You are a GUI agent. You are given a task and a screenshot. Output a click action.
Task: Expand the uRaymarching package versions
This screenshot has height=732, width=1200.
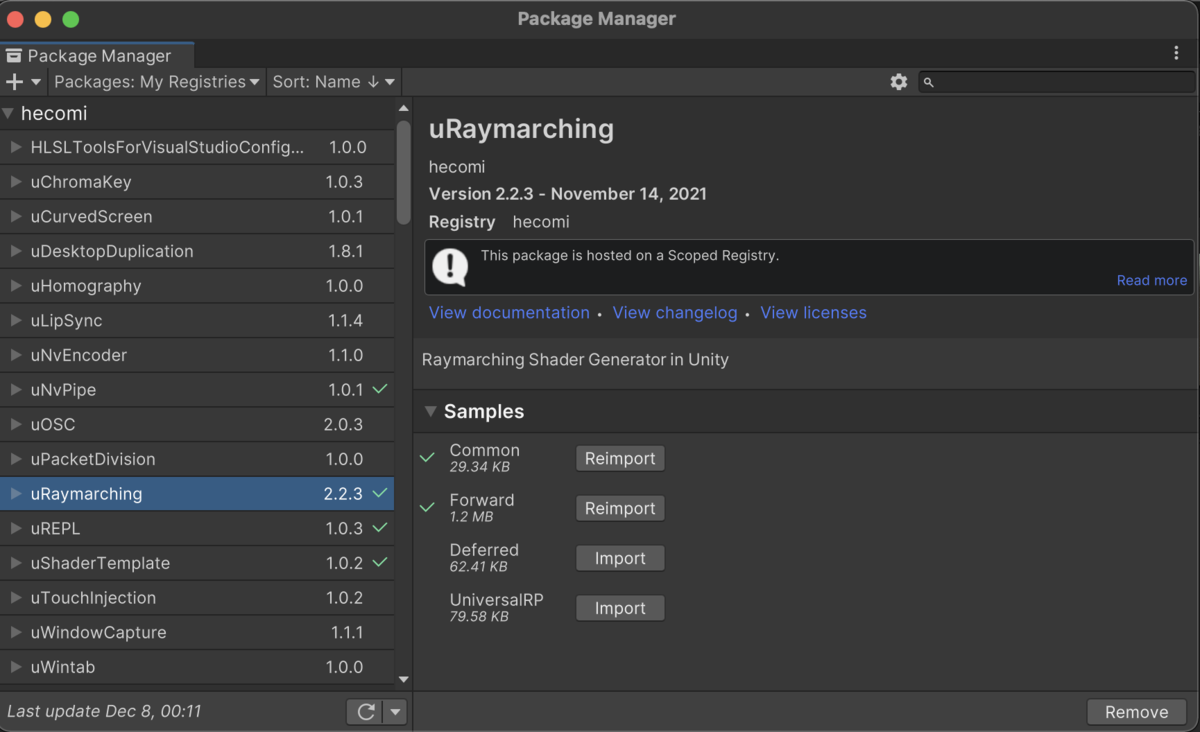pos(16,494)
